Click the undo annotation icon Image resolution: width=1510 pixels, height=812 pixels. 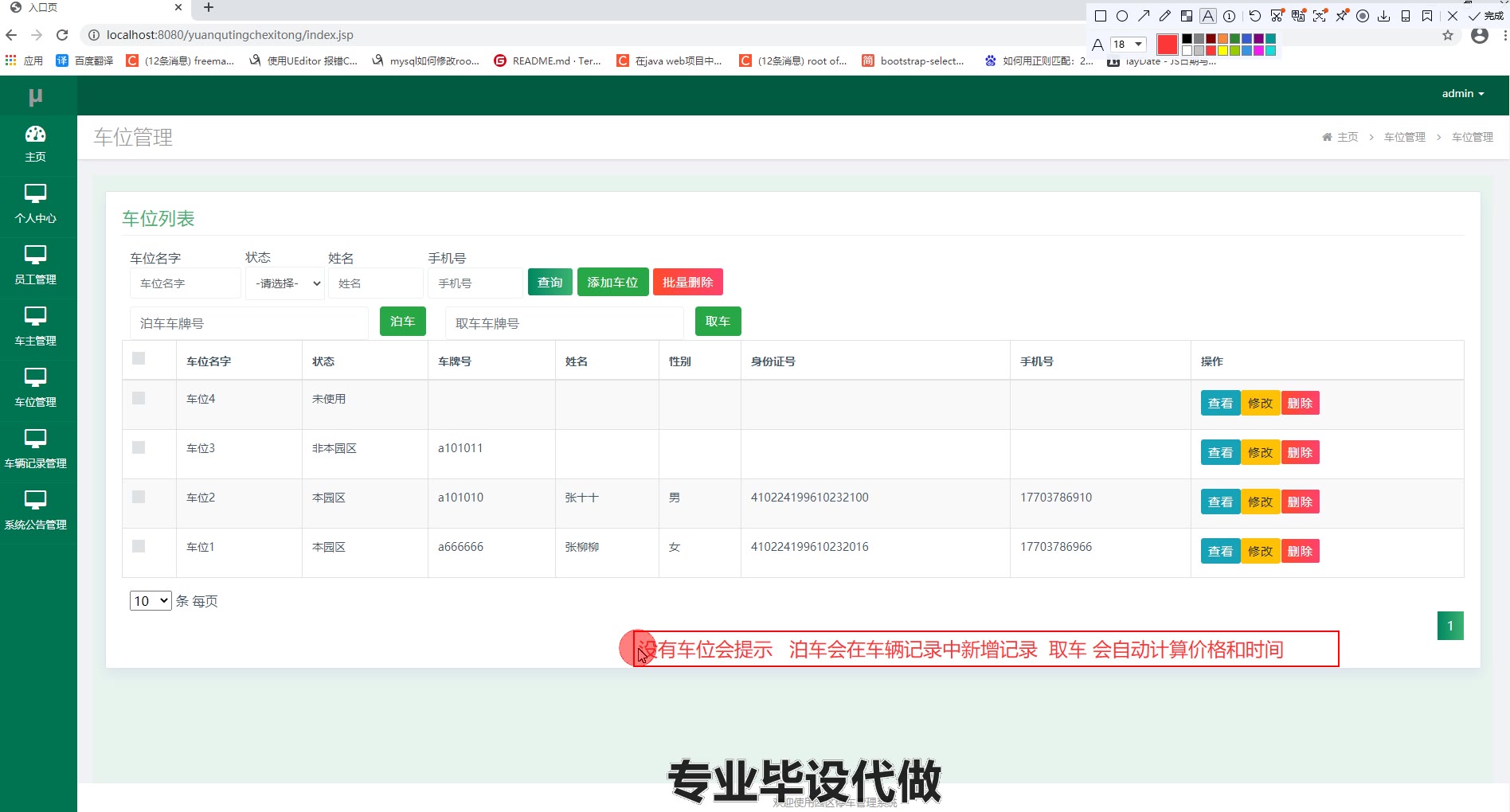coord(1255,16)
